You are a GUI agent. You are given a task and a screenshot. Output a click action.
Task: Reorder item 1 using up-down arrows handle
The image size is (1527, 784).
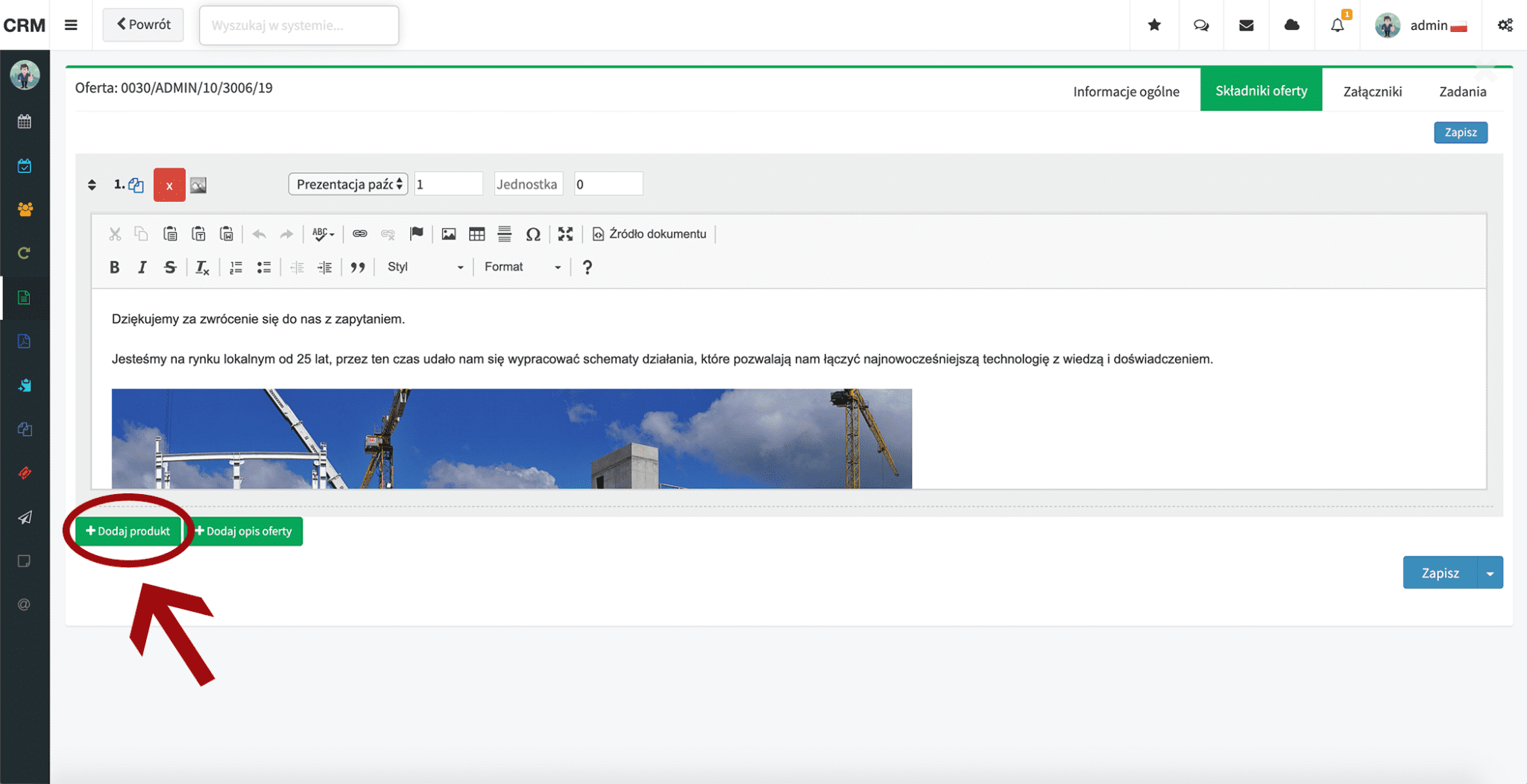pyautogui.click(x=92, y=185)
